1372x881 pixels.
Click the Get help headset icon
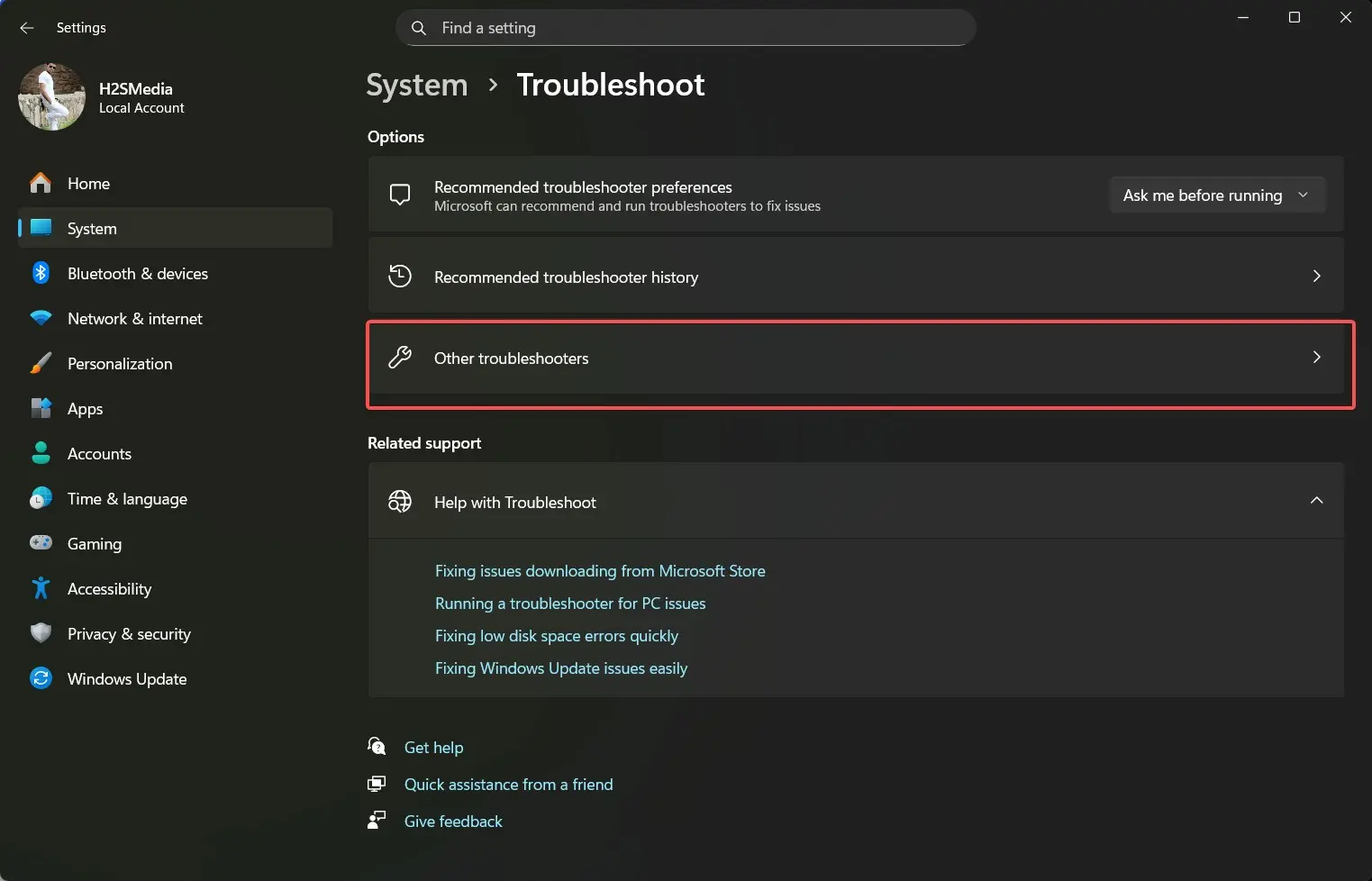[x=377, y=746]
